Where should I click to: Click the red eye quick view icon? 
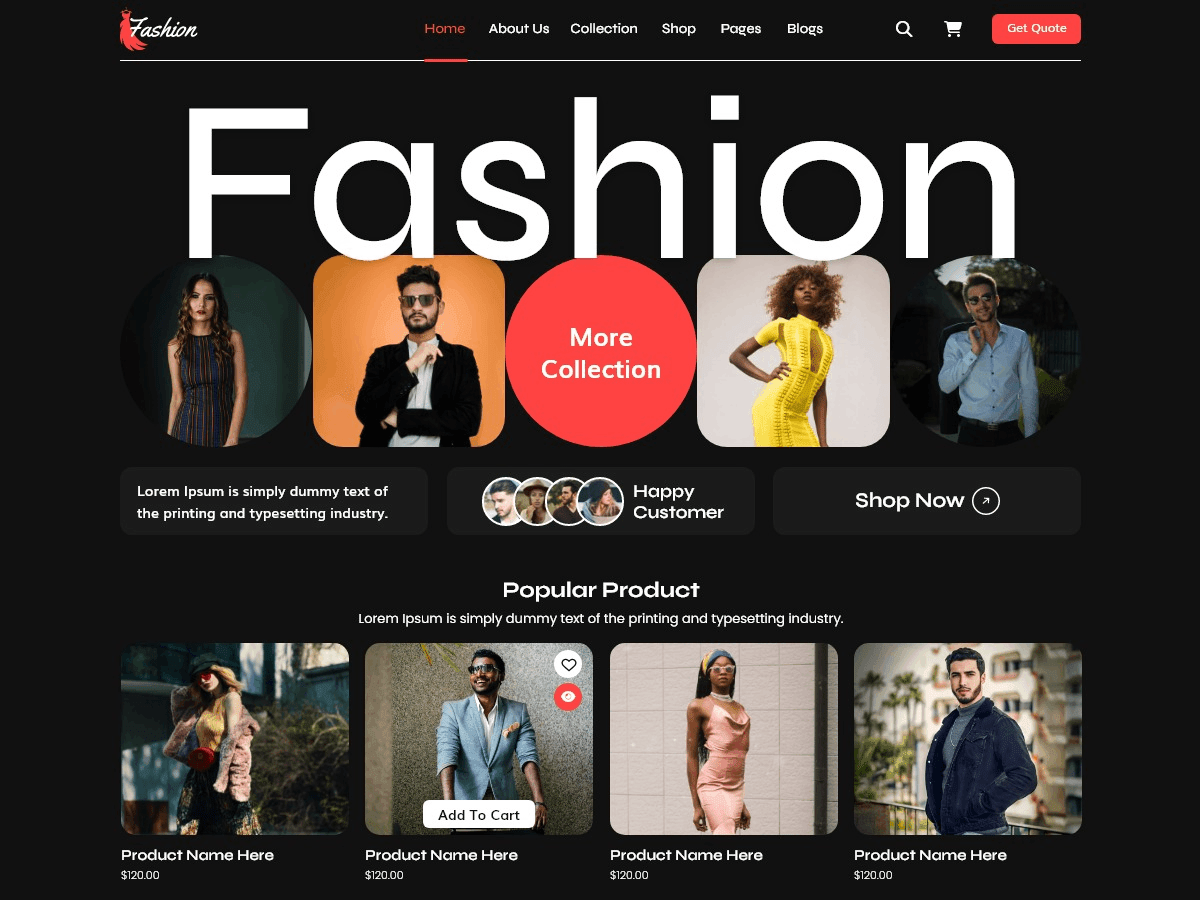[568, 696]
